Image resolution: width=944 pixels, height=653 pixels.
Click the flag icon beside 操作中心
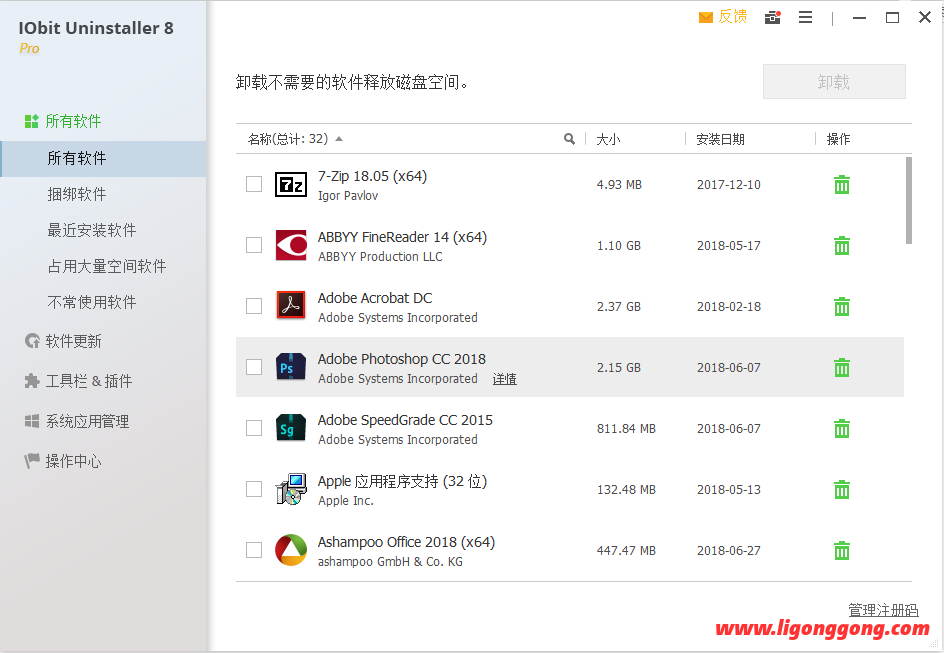point(32,461)
